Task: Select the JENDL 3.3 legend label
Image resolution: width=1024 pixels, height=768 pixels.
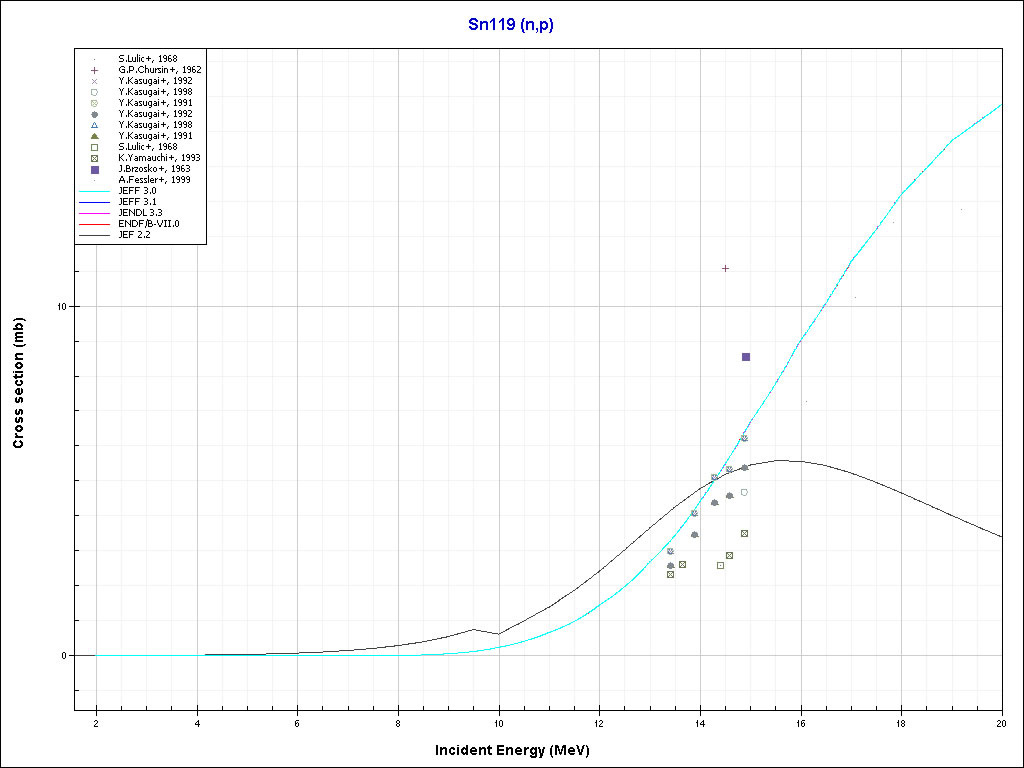Action: tap(140, 213)
